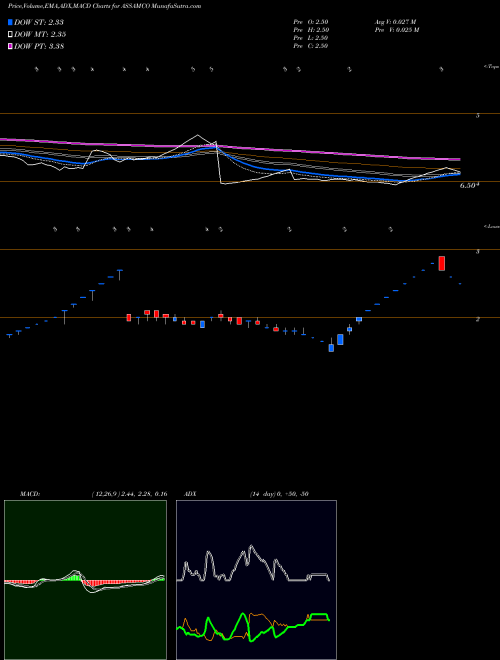The width and height of the screenshot is (500, 660).
Task: Click the blue DOW ST legend swatch
Action: tap(10, 22)
